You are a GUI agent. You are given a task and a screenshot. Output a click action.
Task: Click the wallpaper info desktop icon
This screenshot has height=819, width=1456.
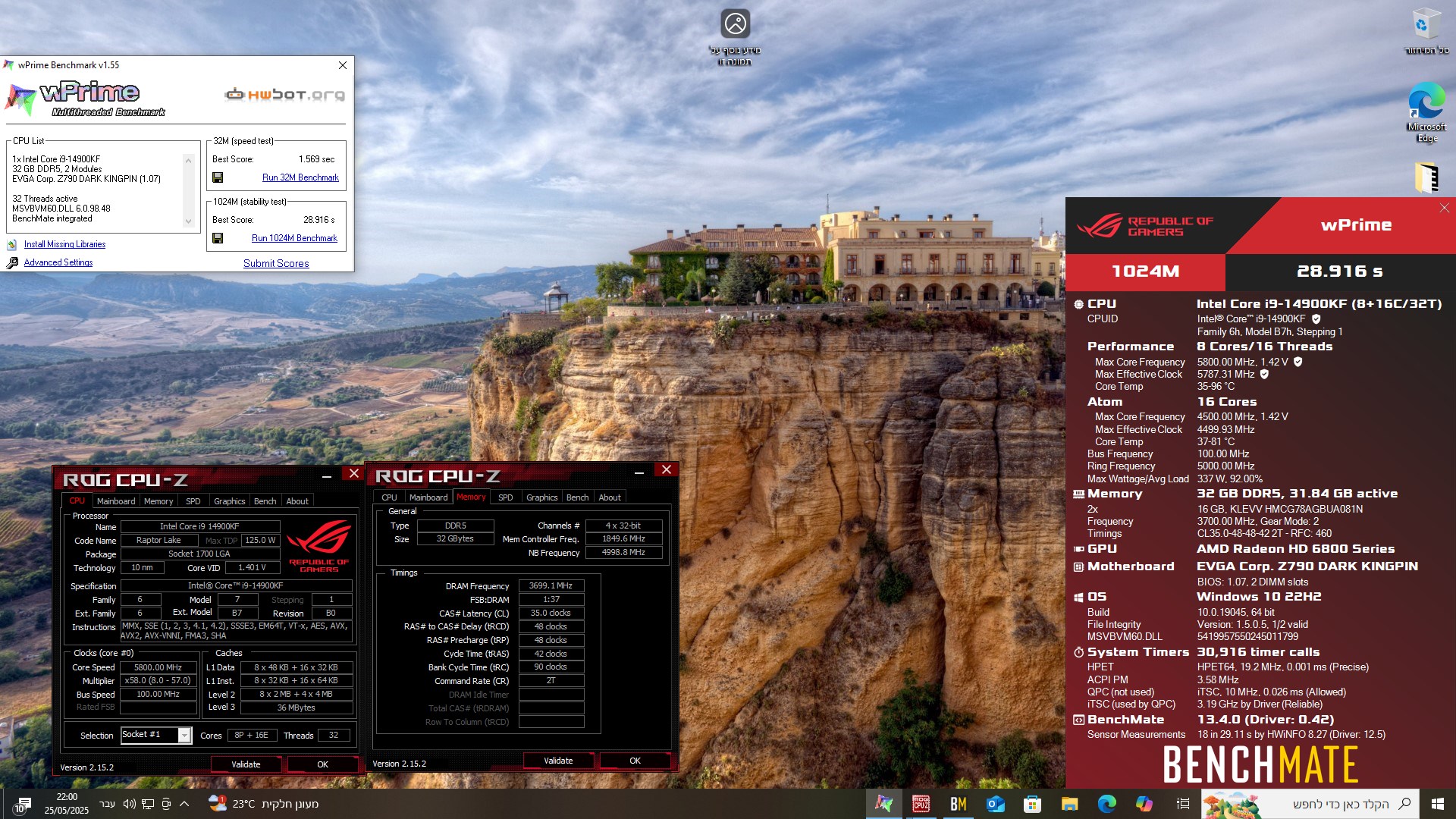pos(735,37)
